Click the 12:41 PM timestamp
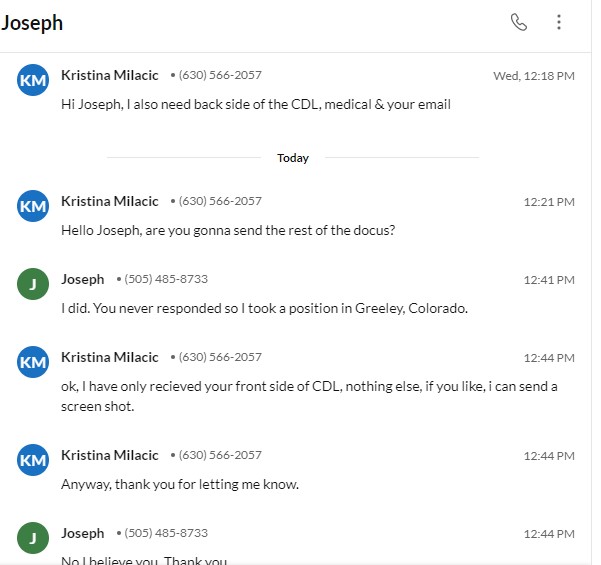Screen dimensions: 601x565 click(x=549, y=280)
